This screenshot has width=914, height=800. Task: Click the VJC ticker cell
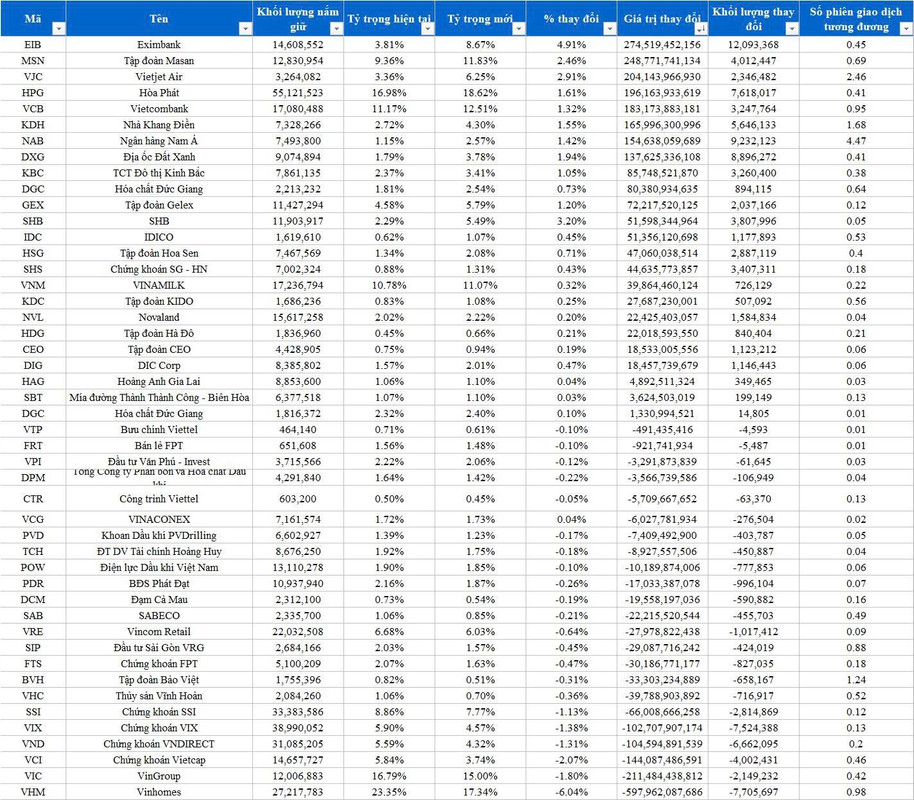pyautogui.click(x=33, y=77)
